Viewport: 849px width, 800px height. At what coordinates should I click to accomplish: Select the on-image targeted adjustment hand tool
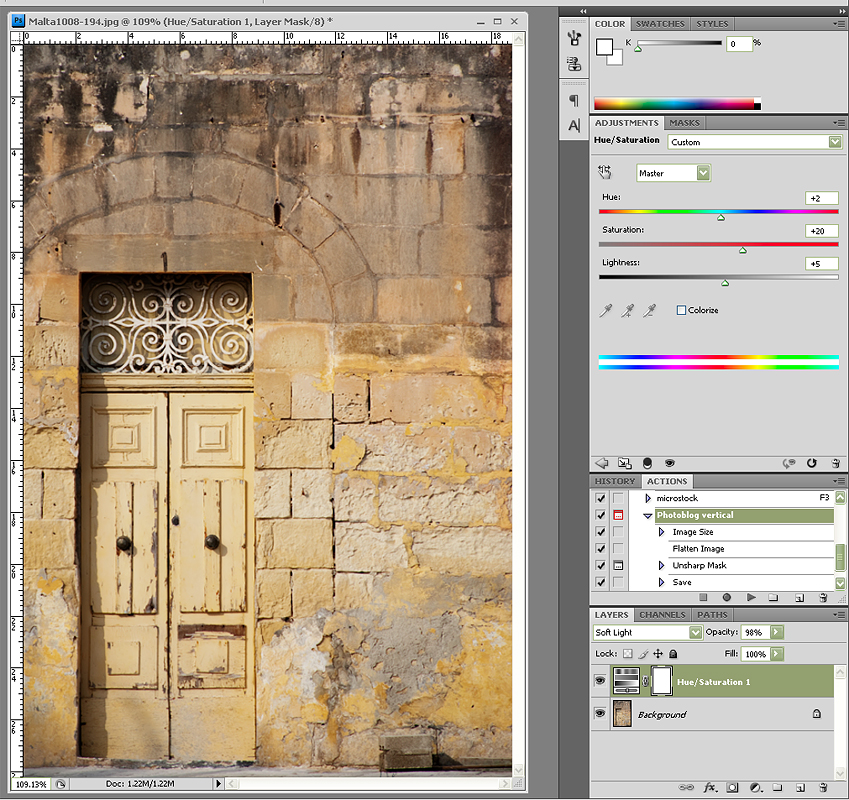tap(605, 173)
